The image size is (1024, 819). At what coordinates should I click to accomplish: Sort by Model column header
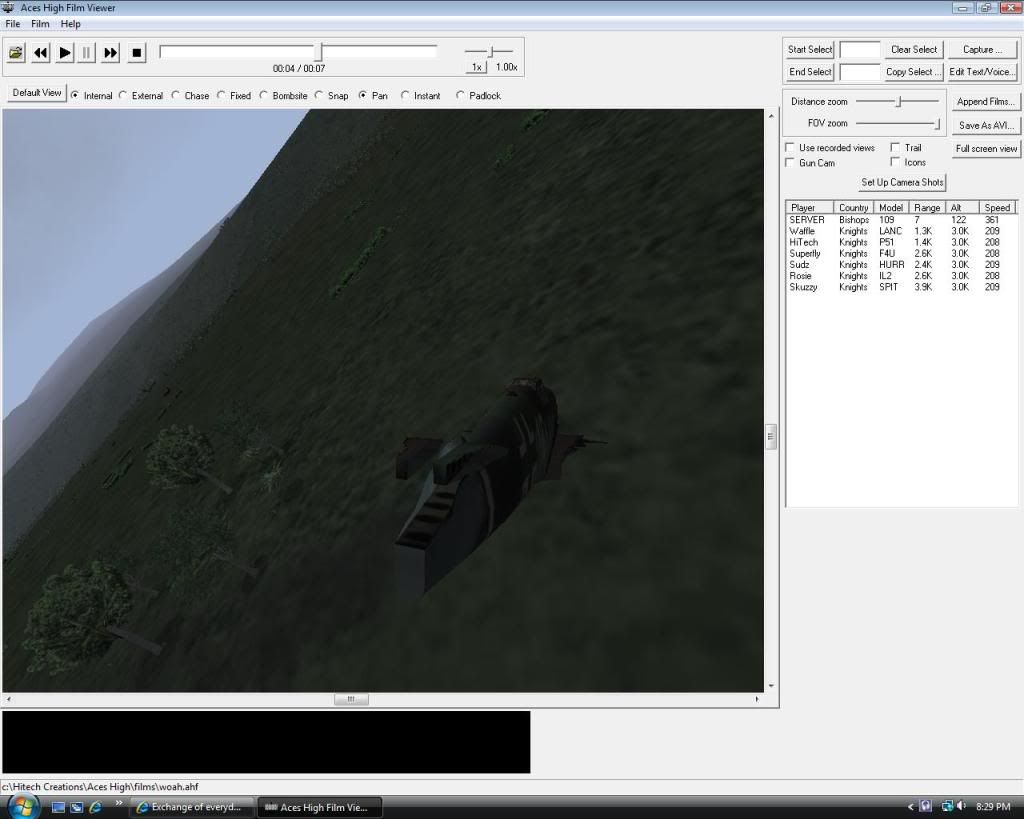pos(891,208)
